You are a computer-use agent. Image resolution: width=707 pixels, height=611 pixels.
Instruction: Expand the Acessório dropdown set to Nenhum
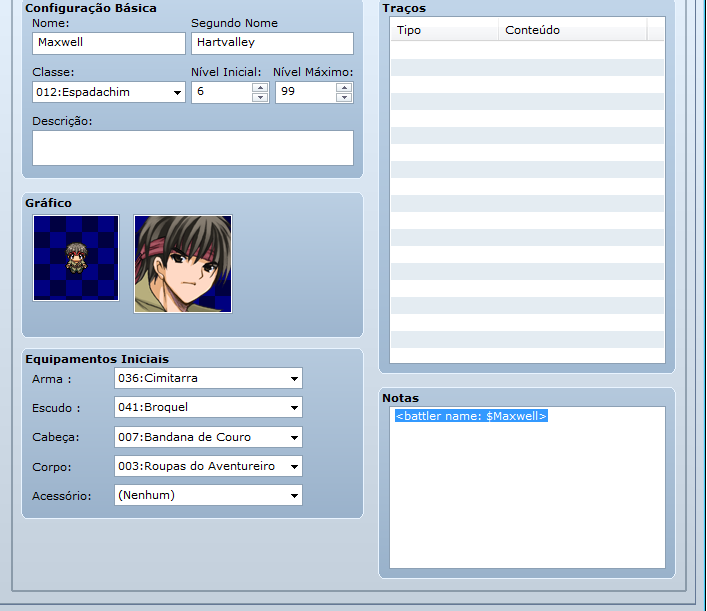(x=208, y=495)
